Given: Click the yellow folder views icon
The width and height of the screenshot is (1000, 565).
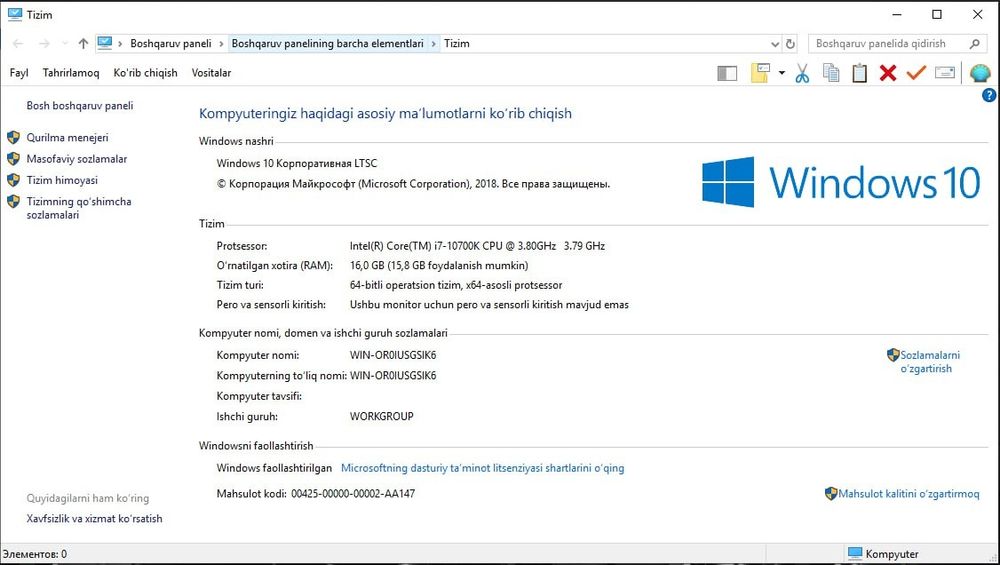Looking at the screenshot, I should click(x=760, y=73).
